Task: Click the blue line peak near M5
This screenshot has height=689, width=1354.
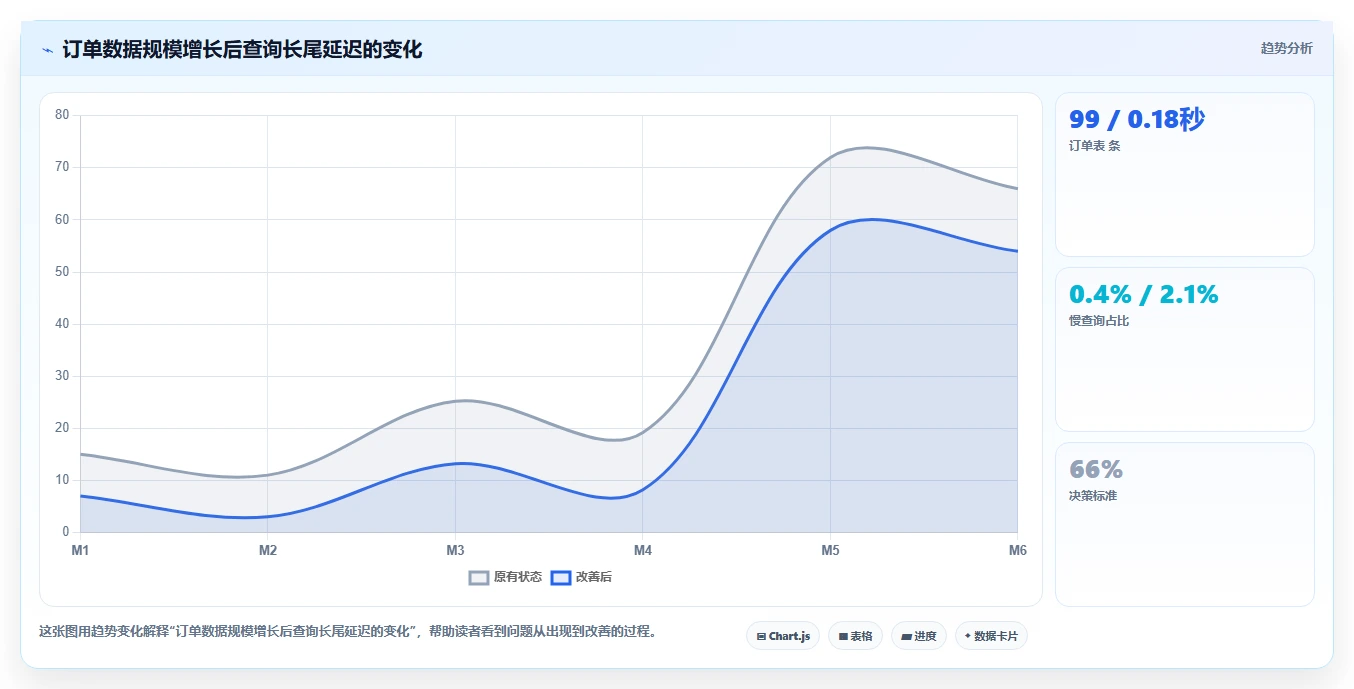Action: click(x=872, y=219)
